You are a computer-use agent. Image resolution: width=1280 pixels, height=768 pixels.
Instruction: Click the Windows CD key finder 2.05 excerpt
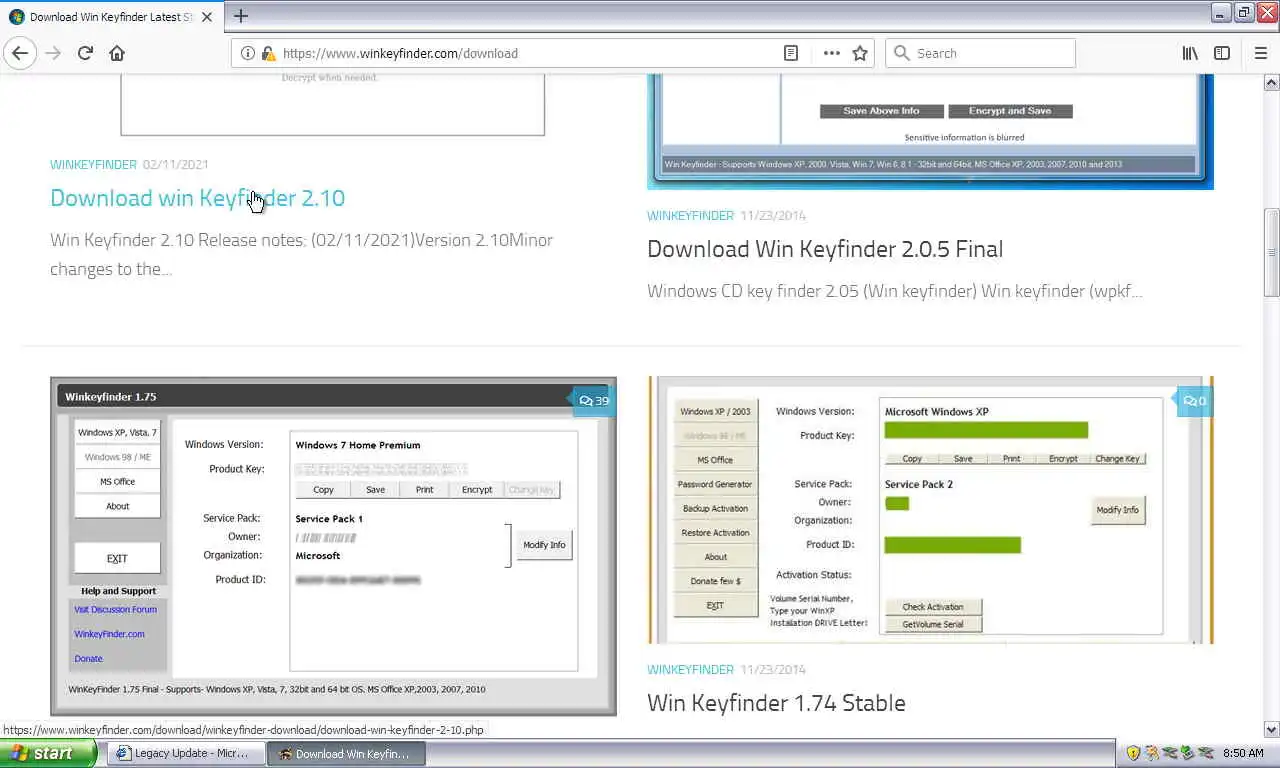point(894,291)
